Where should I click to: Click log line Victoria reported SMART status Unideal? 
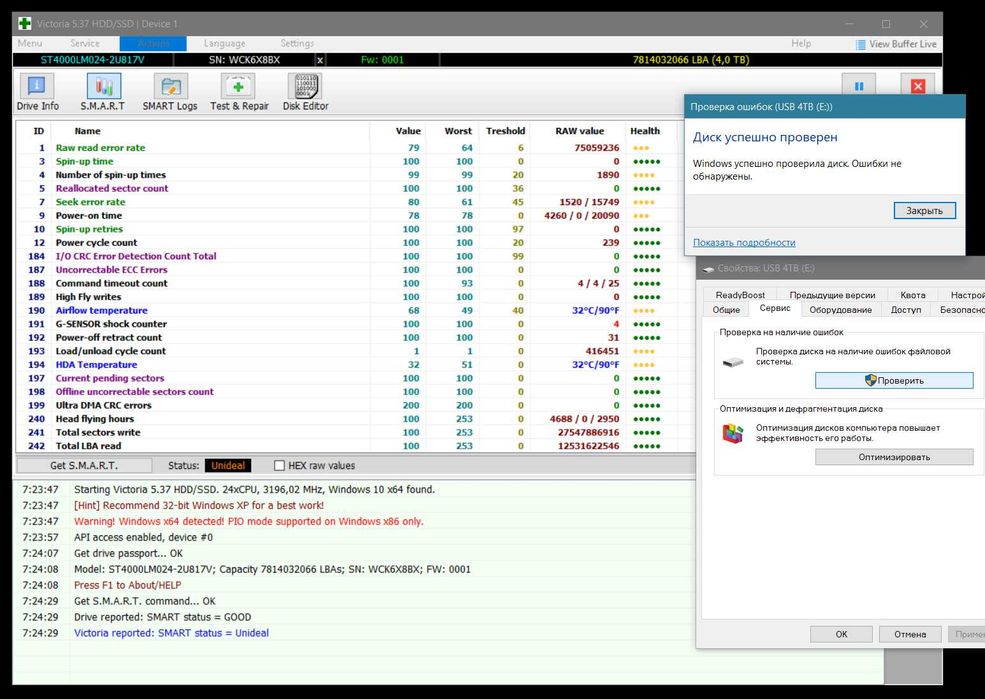click(171, 633)
